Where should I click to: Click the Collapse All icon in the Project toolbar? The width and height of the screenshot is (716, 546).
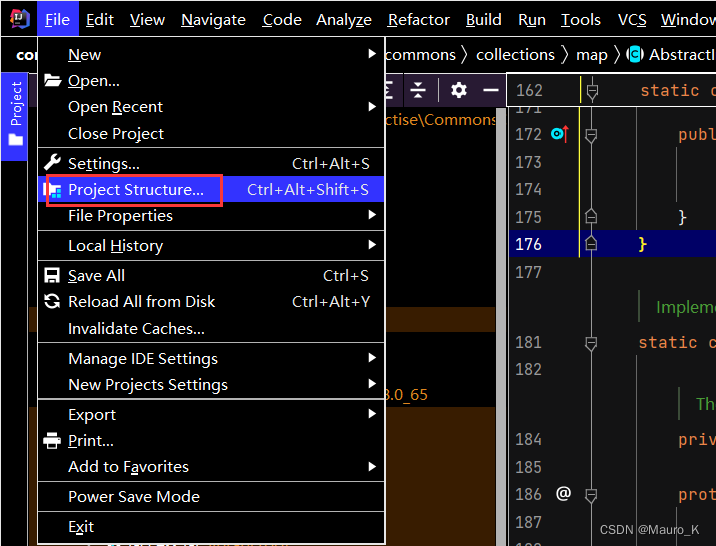pos(418,90)
